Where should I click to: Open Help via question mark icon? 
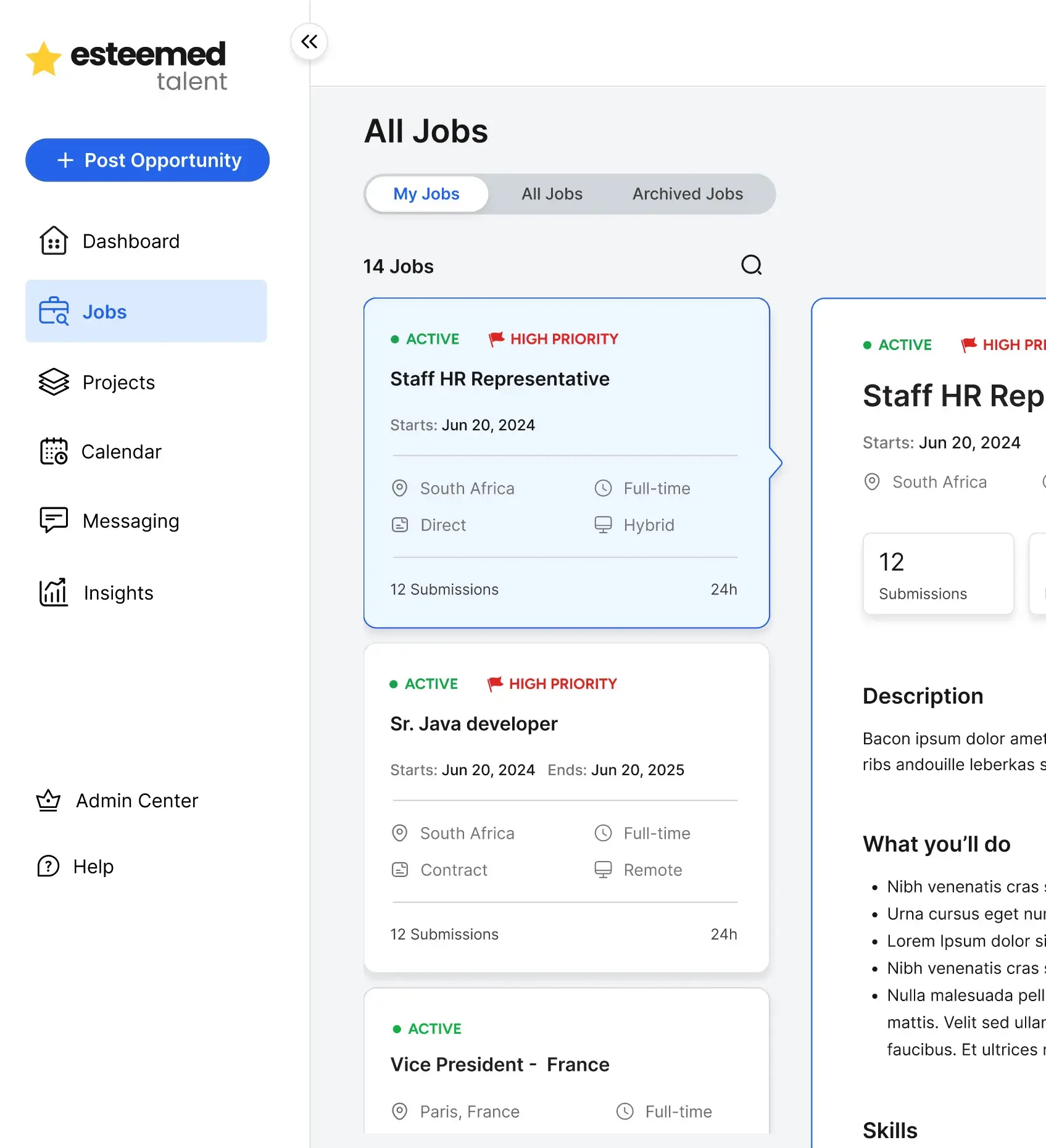tap(48, 866)
